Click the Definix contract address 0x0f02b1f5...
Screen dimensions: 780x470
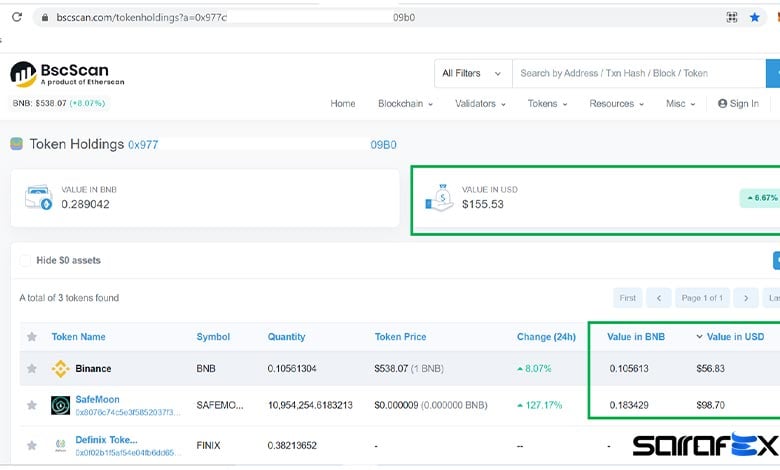128,453
